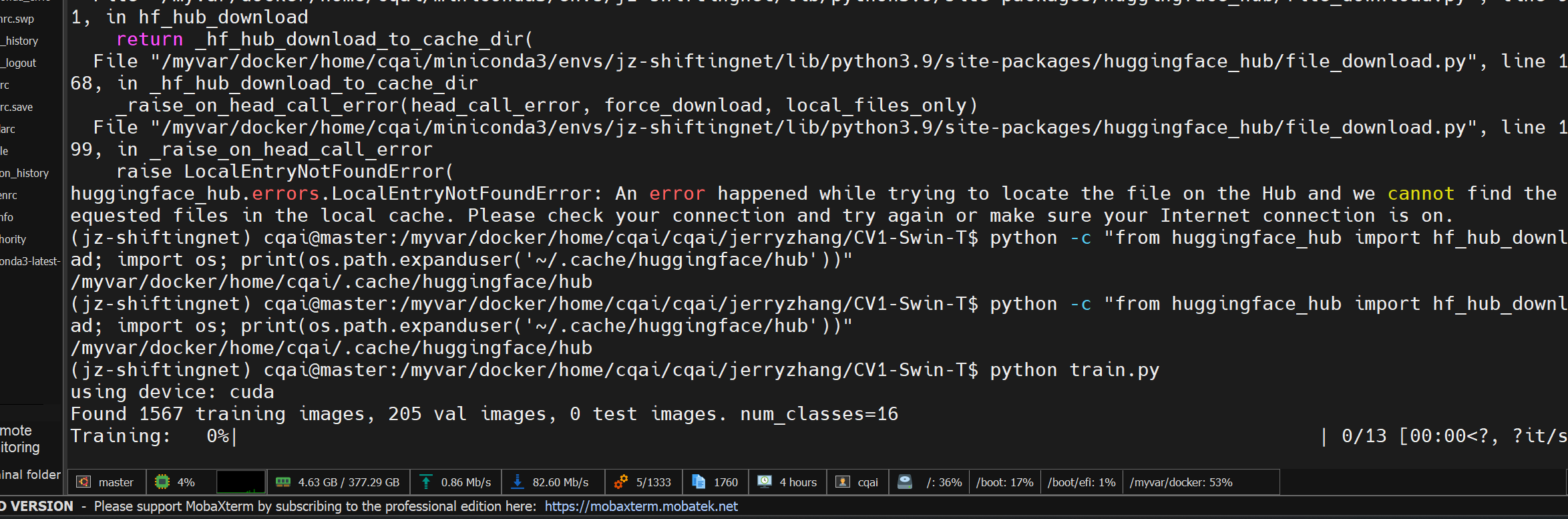Select the file ending '_logout' in sidebar
The height and width of the screenshot is (519, 1568).
(19, 63)
